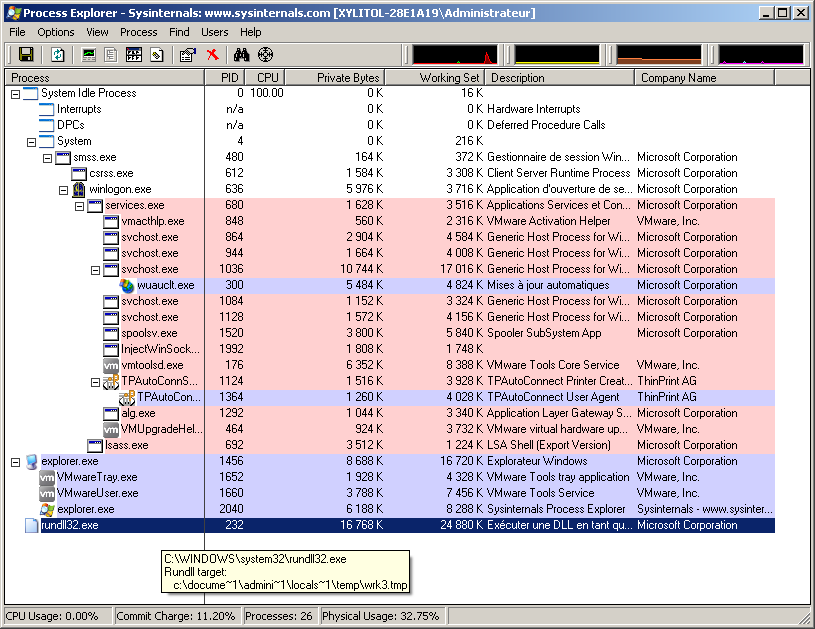The image size is (815, 629).
Task: Sort by Working Set column header
Action: coord(435,77)
